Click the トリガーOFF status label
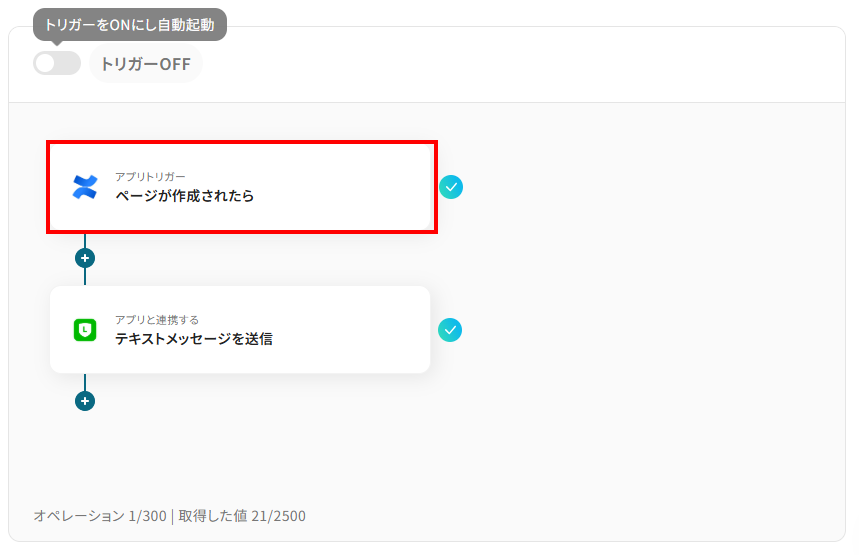 146,64
